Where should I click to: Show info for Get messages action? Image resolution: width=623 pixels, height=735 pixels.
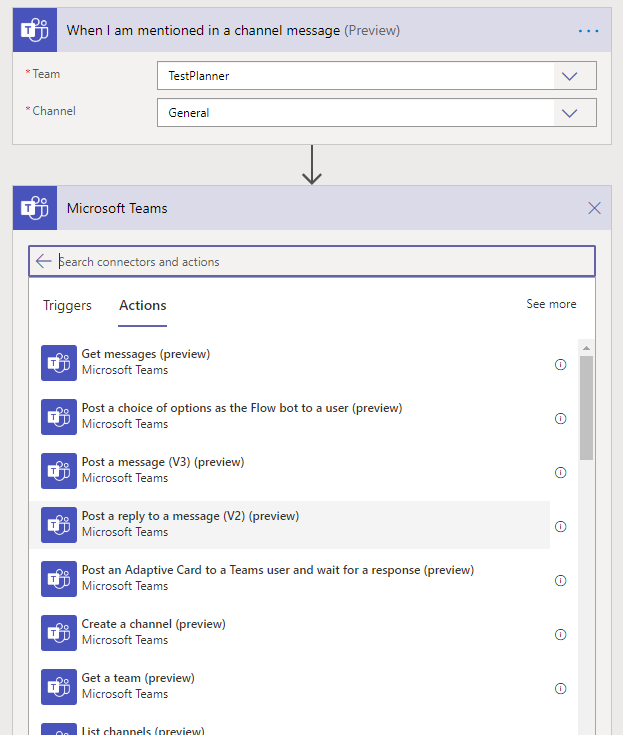tap(561, 364)
